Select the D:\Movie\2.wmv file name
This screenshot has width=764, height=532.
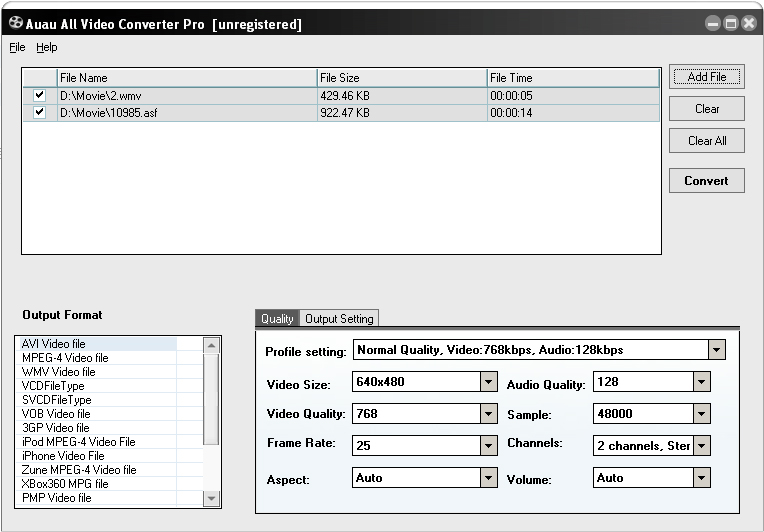(x=100, y=95)
